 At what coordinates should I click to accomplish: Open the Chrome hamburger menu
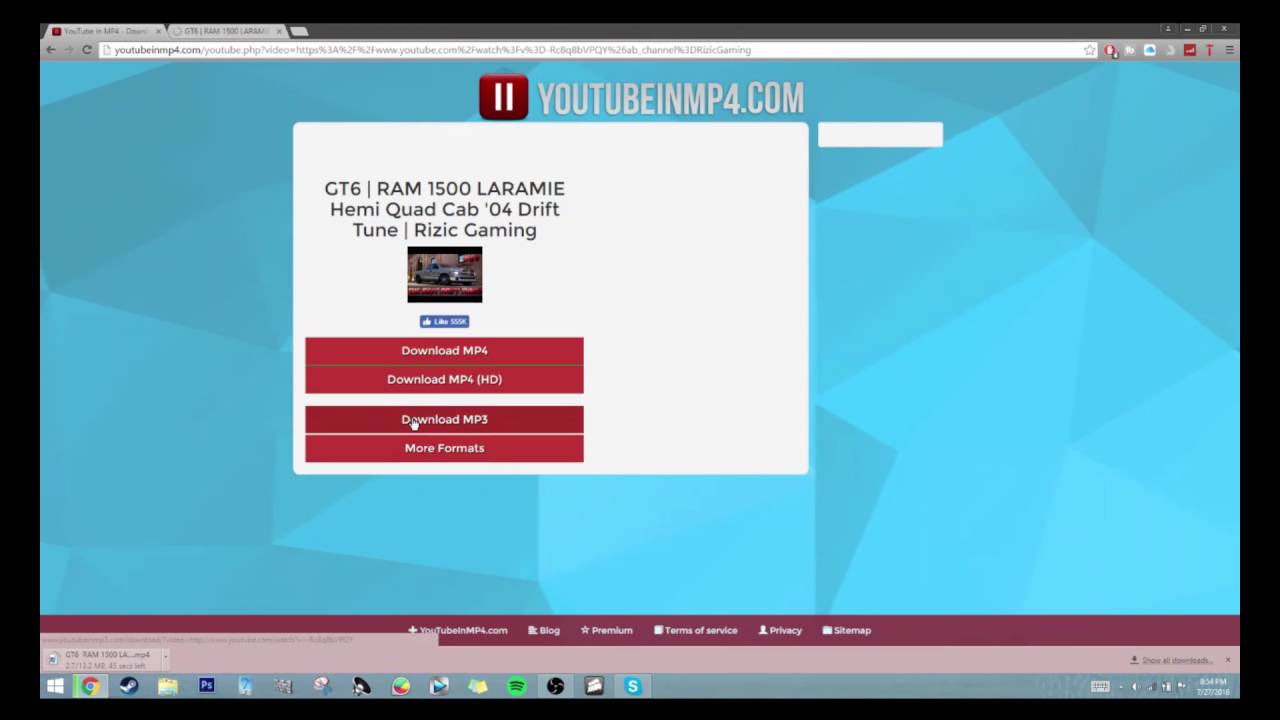coord(1229,50)
